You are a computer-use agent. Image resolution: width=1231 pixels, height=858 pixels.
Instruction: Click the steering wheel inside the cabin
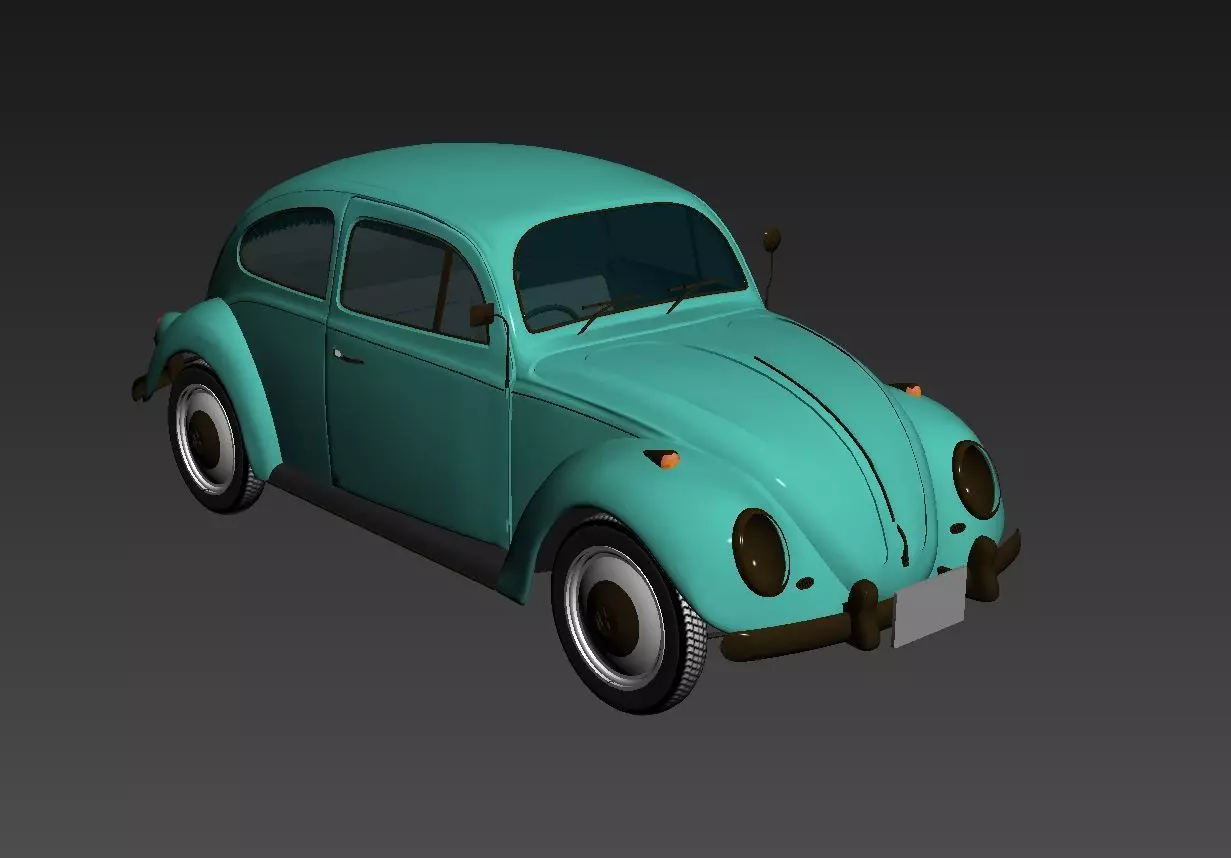pyautogui.click(x=551, y=317)
